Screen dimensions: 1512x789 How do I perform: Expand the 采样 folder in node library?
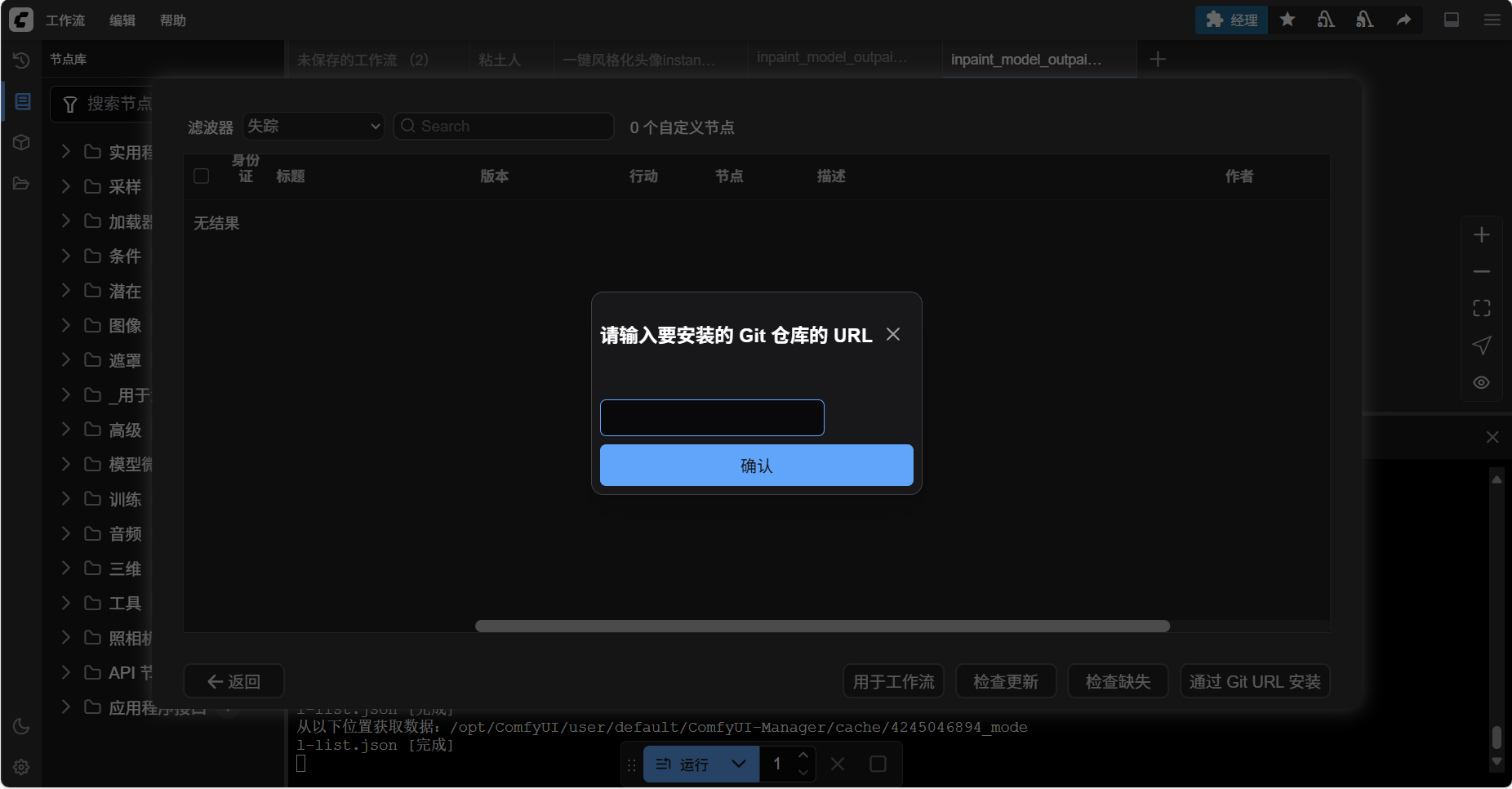66,187
